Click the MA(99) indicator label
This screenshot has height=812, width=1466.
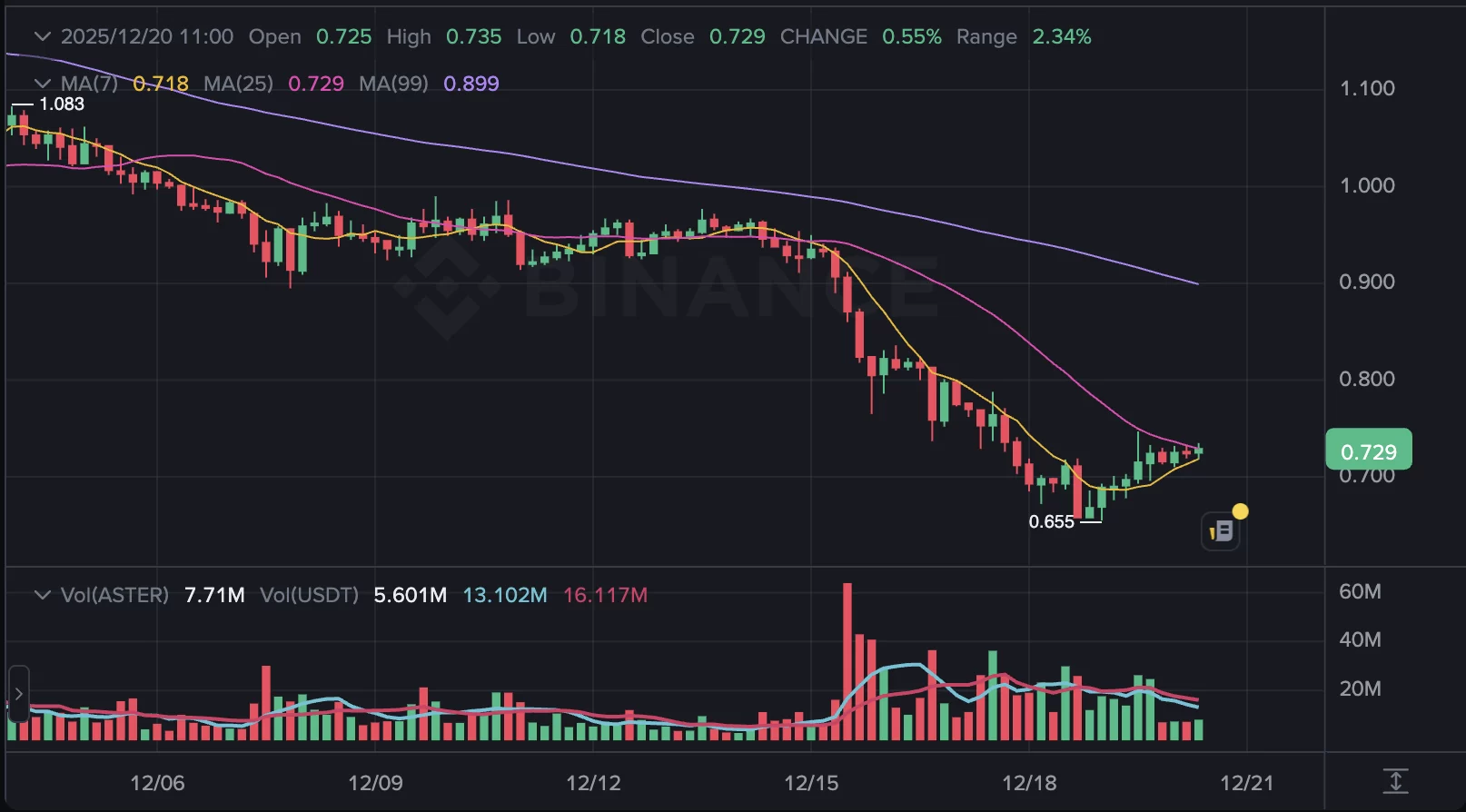(395, 83)
